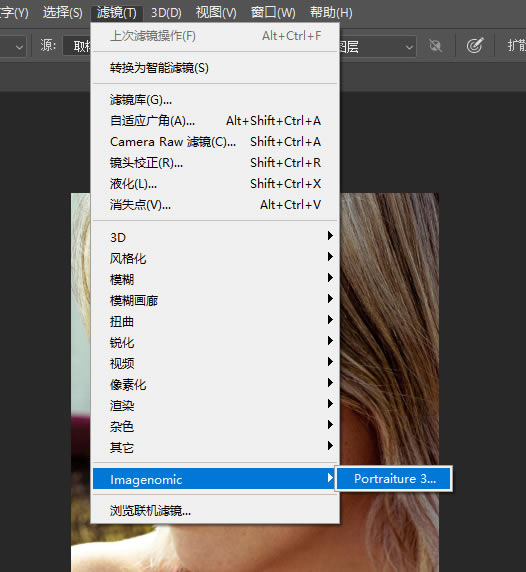Open the dropdown left of 源 label
This screenshot has height=572, width=526.
point(13,46)
